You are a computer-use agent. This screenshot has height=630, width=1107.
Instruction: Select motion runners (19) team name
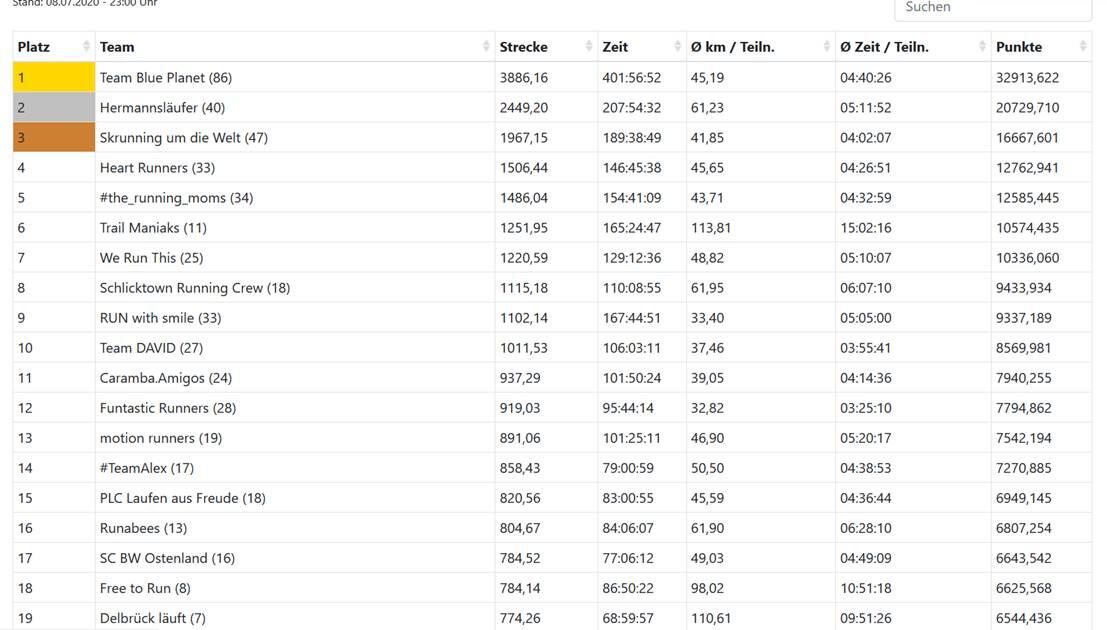coord(161,438)
